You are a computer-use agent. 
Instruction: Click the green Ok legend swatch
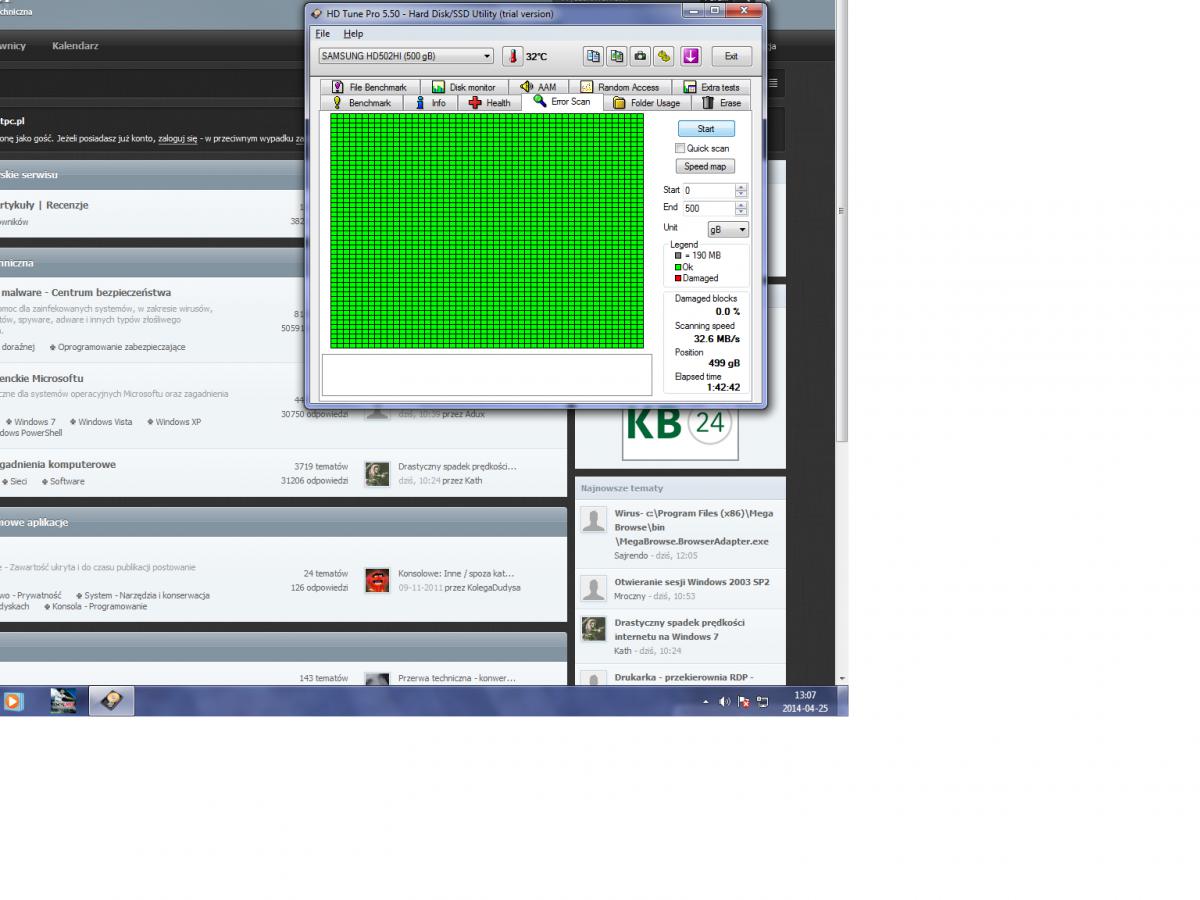click(677, 267)
